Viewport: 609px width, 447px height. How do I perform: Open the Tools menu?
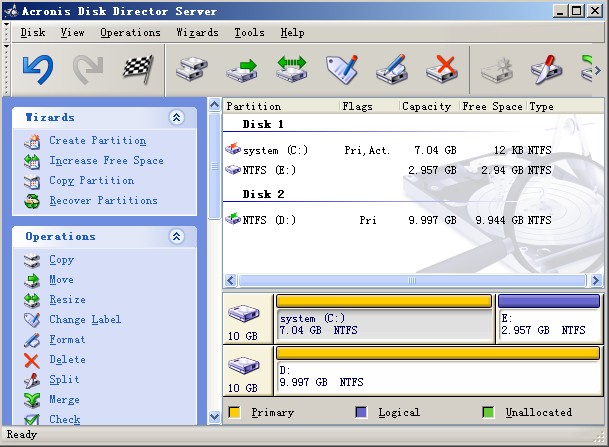pos(249,33)
